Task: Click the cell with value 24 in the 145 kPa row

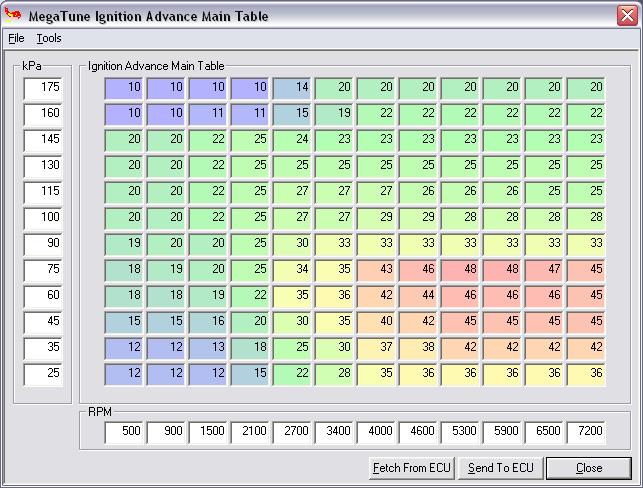Action: pyautogui.click(x=292, y=140)
